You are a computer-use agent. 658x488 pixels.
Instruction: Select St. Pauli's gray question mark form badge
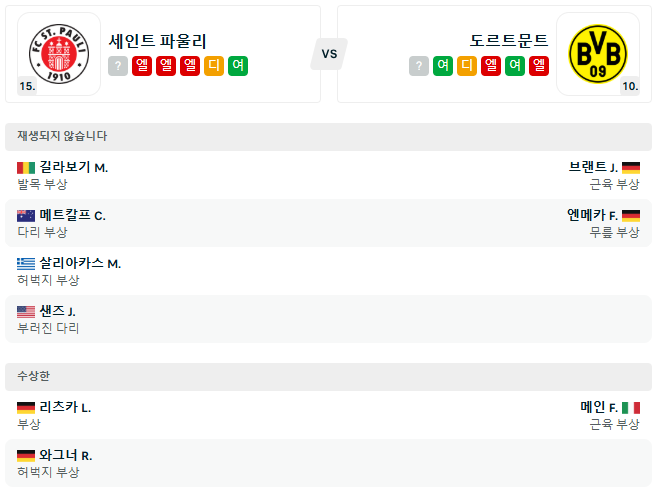coord(118,66)
